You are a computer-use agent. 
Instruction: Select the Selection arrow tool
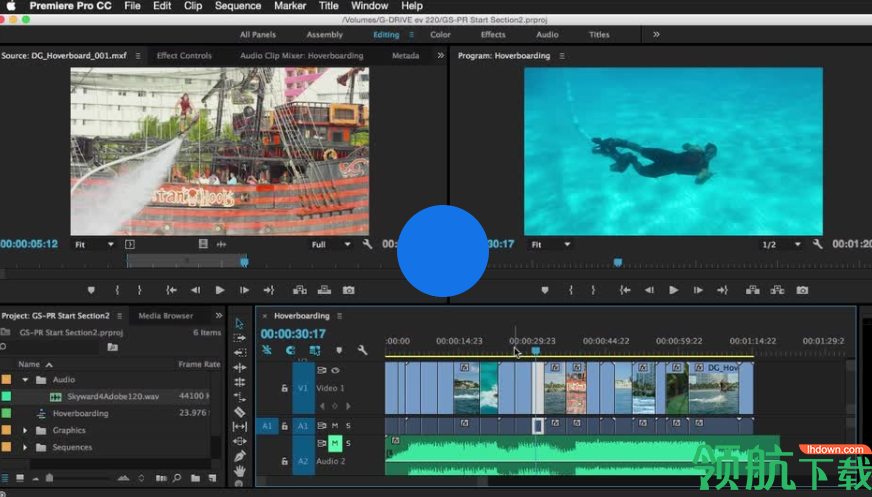pos(239,323)
